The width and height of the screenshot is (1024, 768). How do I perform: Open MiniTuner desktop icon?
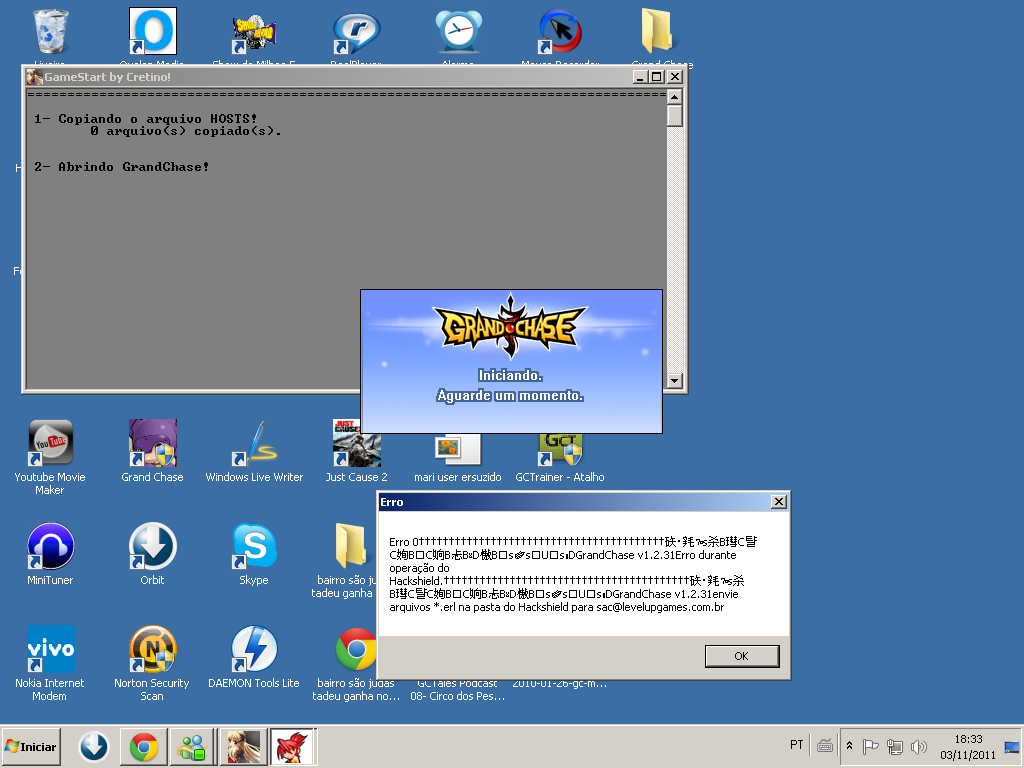(50, 547)
